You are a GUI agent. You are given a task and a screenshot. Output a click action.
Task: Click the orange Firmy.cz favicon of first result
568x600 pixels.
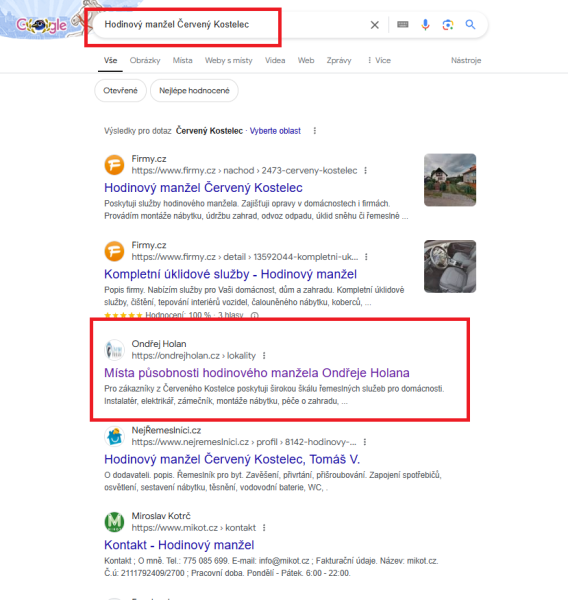(x=114, y=165)
